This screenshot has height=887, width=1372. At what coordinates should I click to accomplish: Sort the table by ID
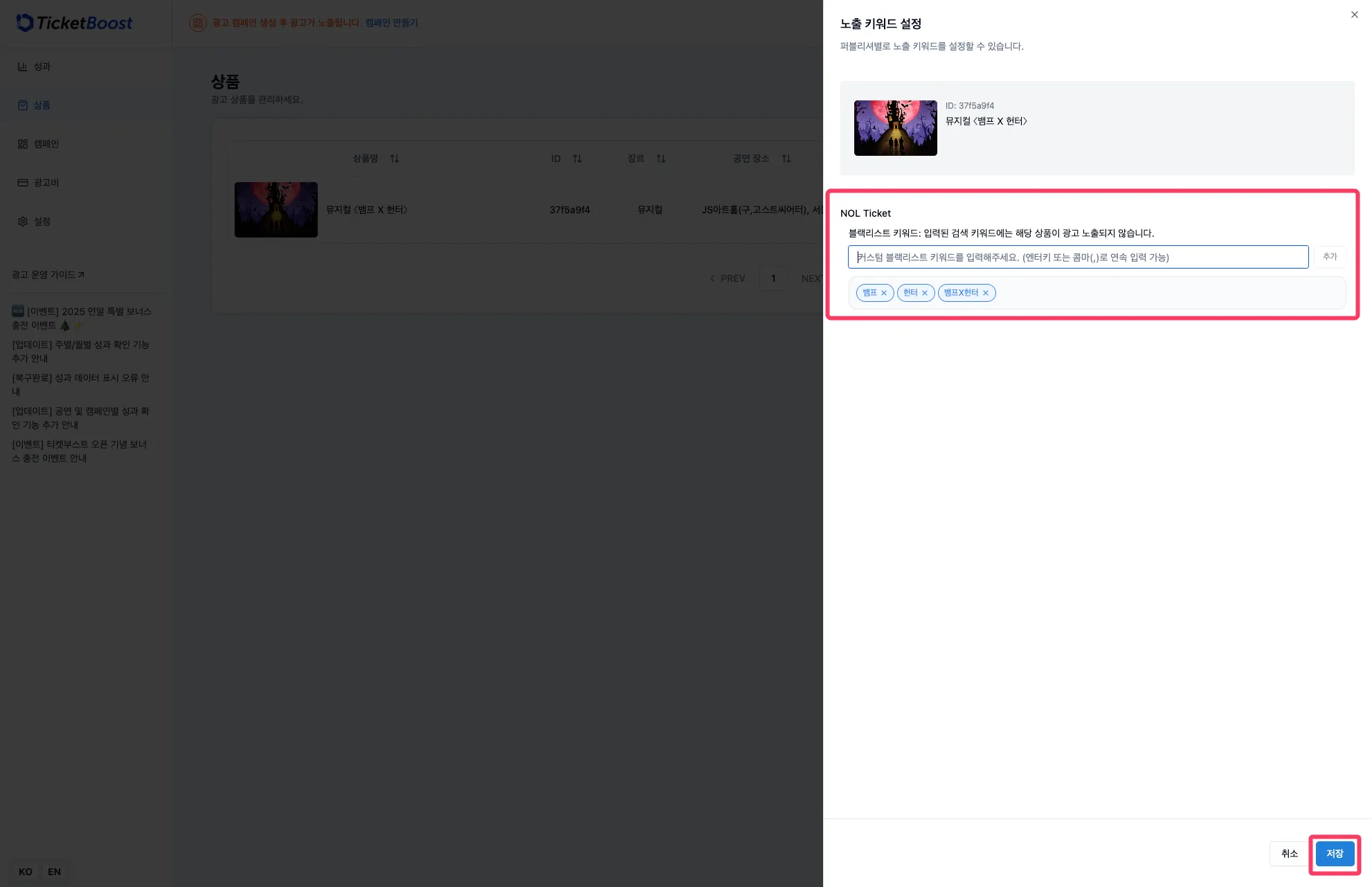(577, 159)
